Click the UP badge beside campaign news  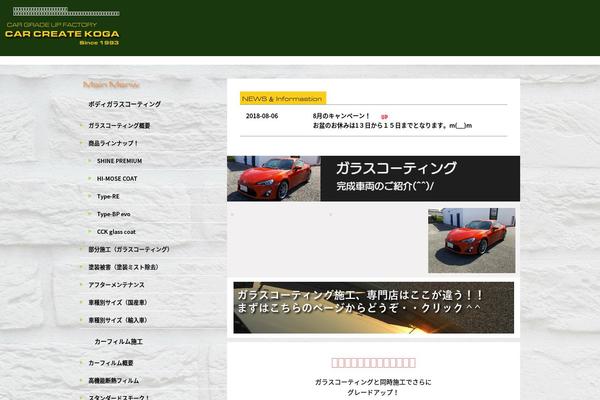coord(384,117)
